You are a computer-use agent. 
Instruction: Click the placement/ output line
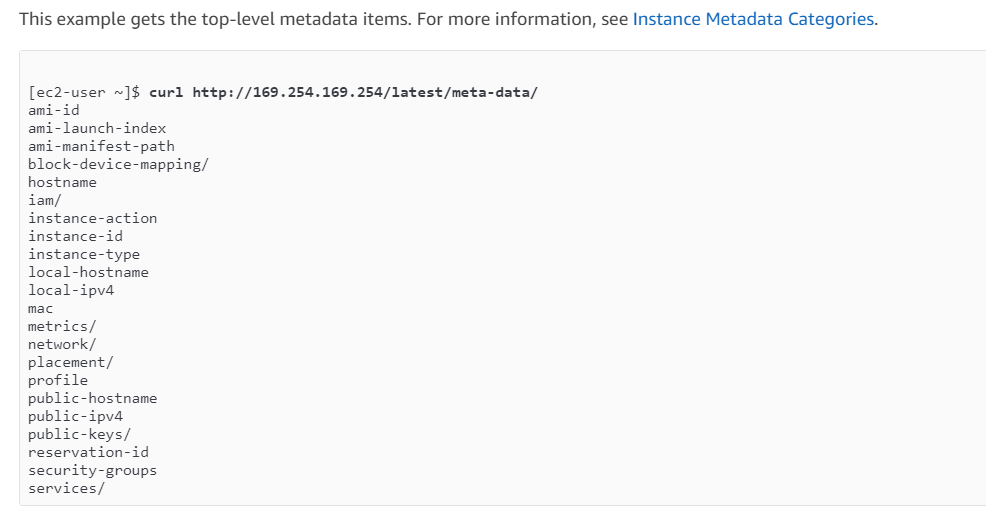click(x=71, y=362)
